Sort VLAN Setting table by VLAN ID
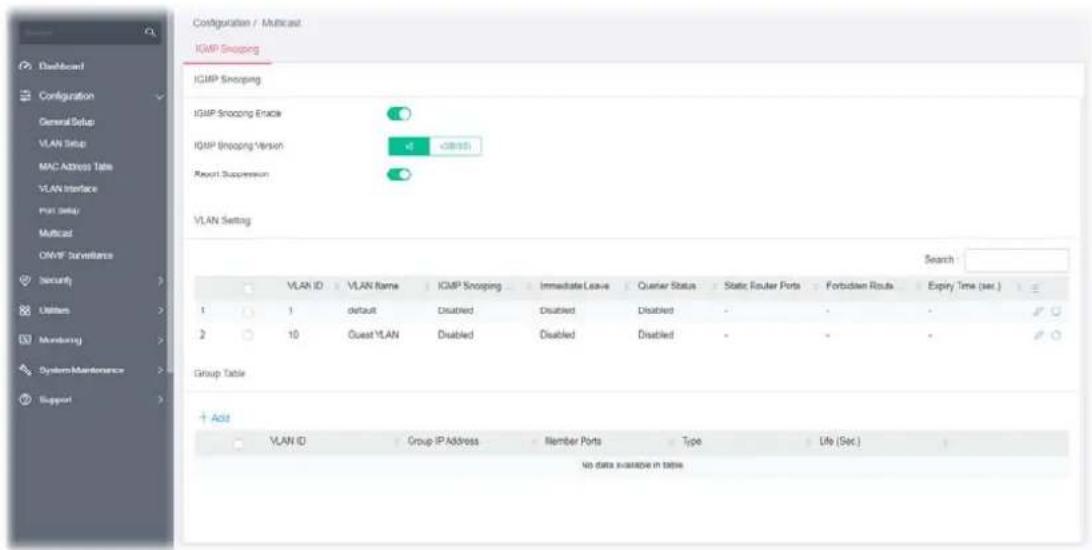The width and height of the screenshot is (1092, 550). pyautogui.click(x=304, y=288)
